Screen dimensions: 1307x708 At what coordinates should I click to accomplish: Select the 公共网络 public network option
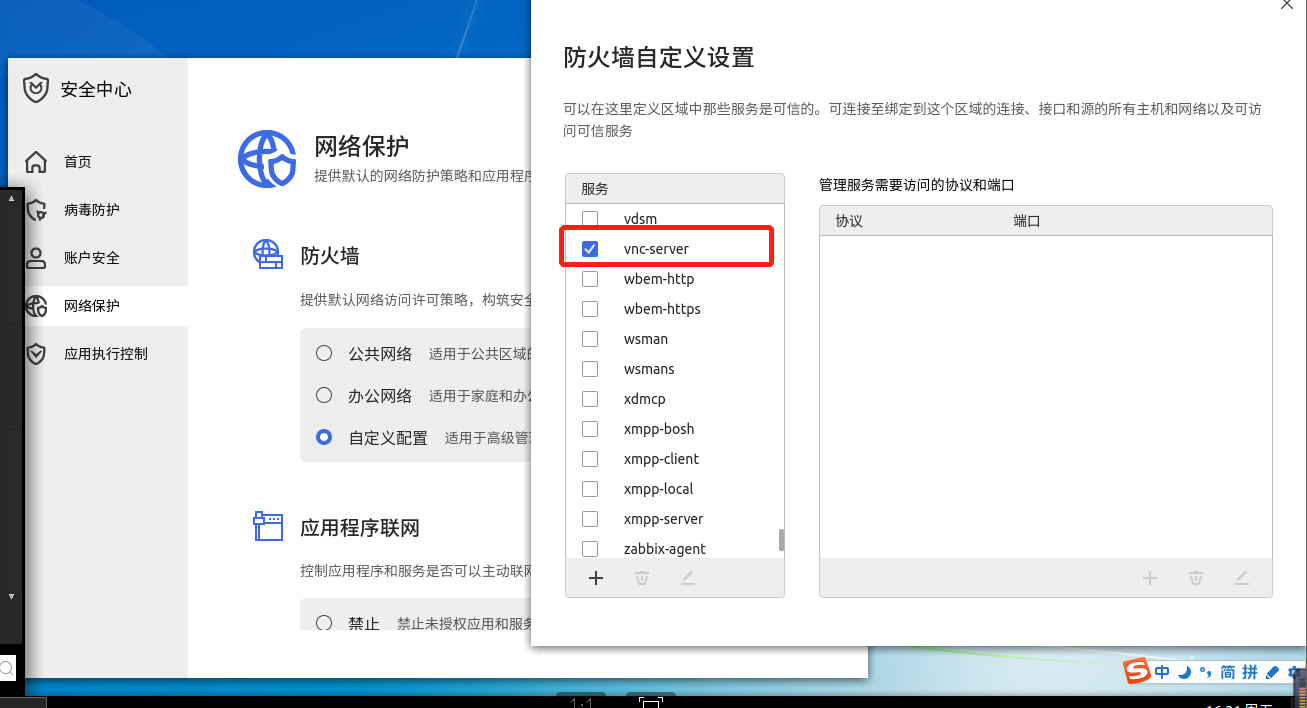click(x=324, y=353)
